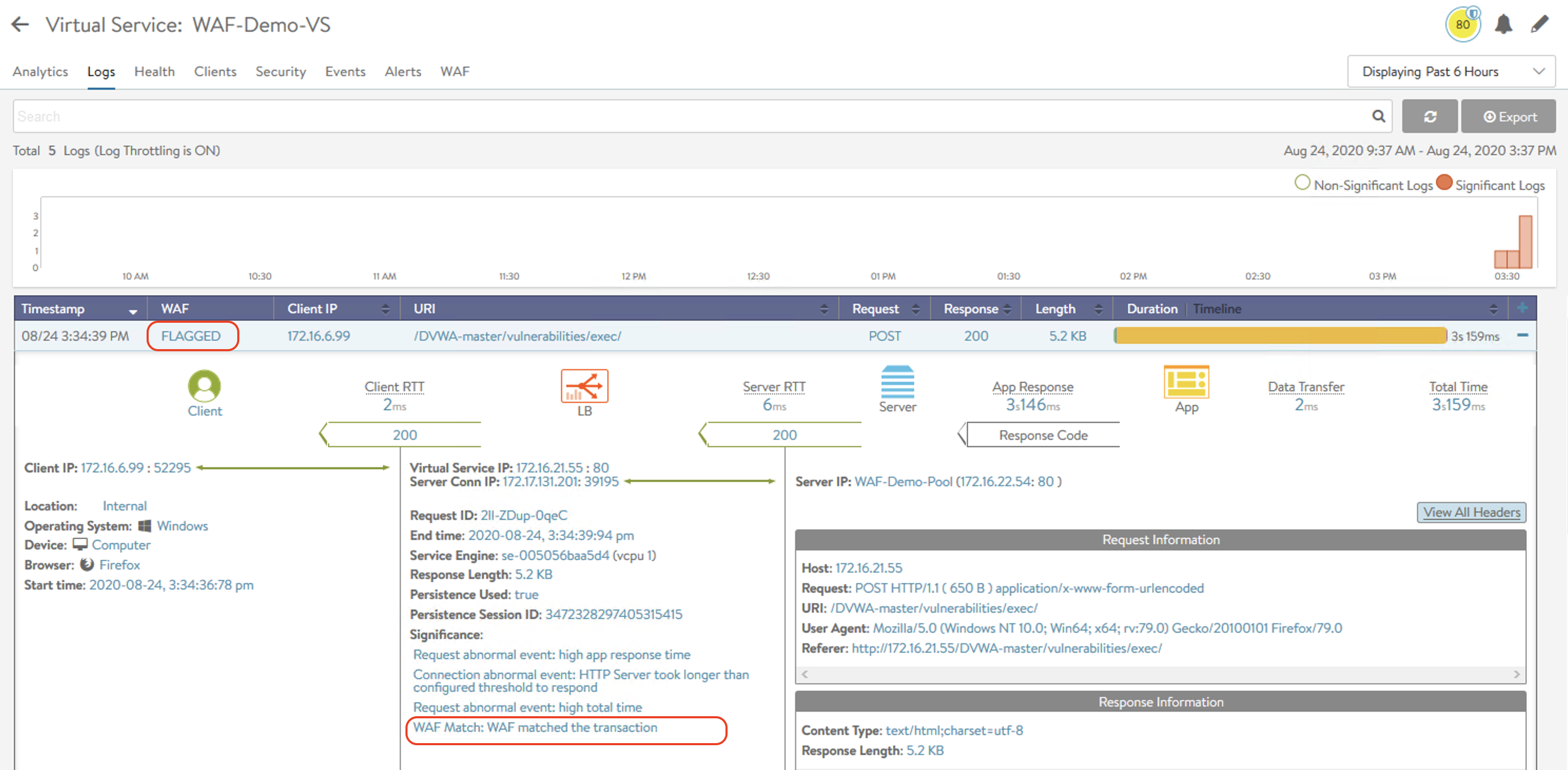
Task: Click the response 200 value in row
Action: pos(975,336)
